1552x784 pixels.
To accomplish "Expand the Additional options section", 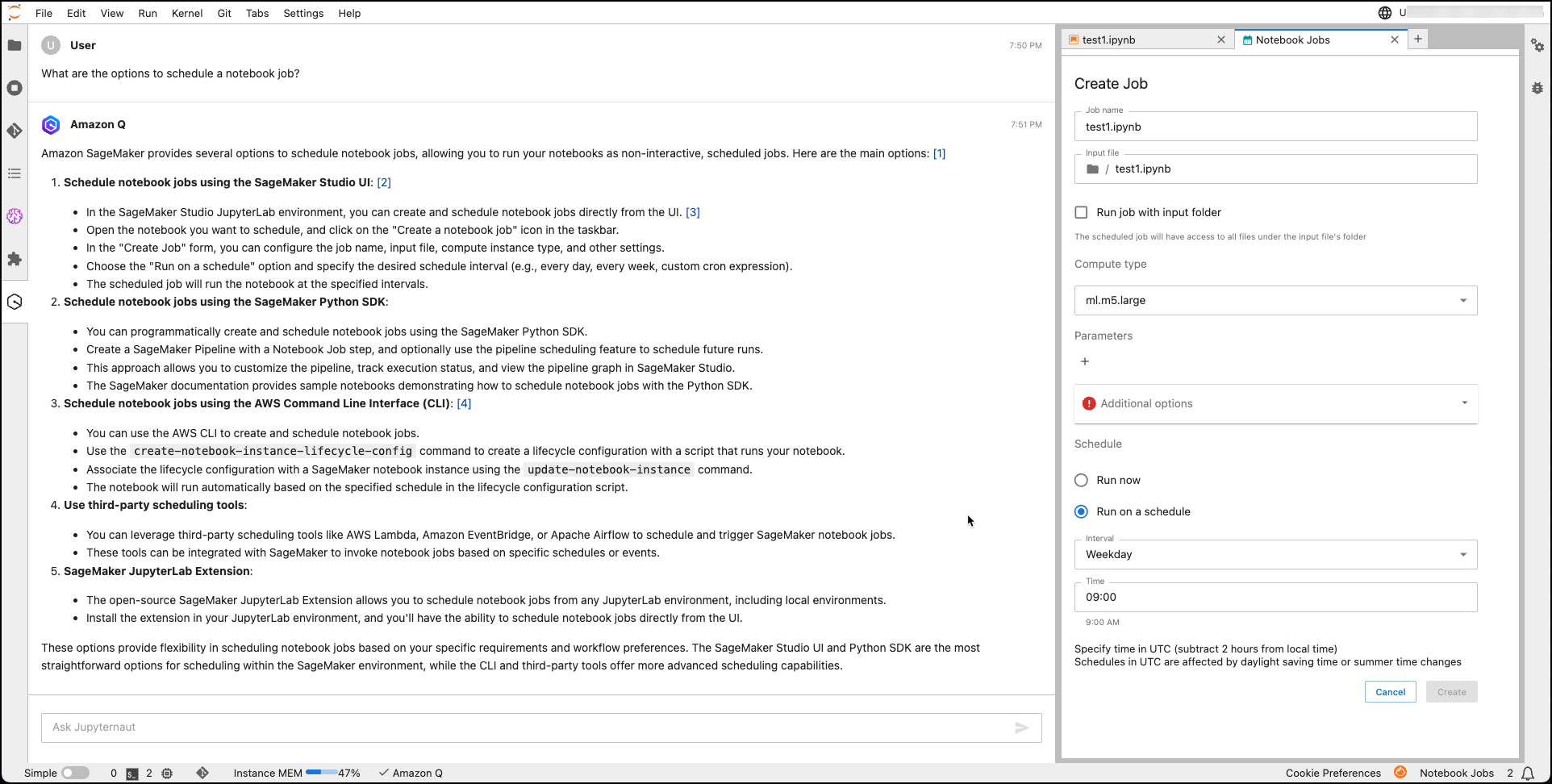I will 1276,404.
